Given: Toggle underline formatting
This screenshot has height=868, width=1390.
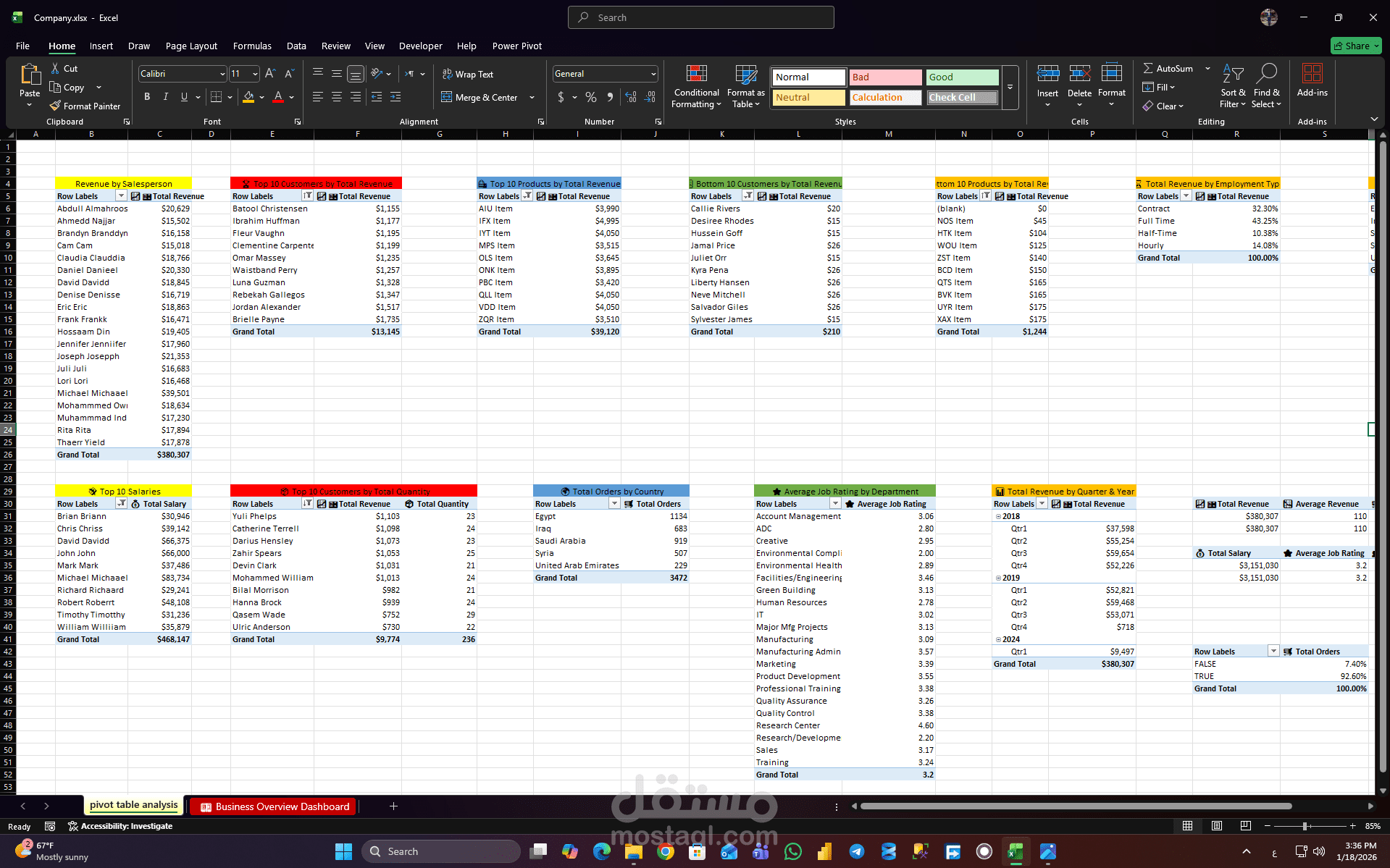Looking at the screenshot, I should coord(184,97).
